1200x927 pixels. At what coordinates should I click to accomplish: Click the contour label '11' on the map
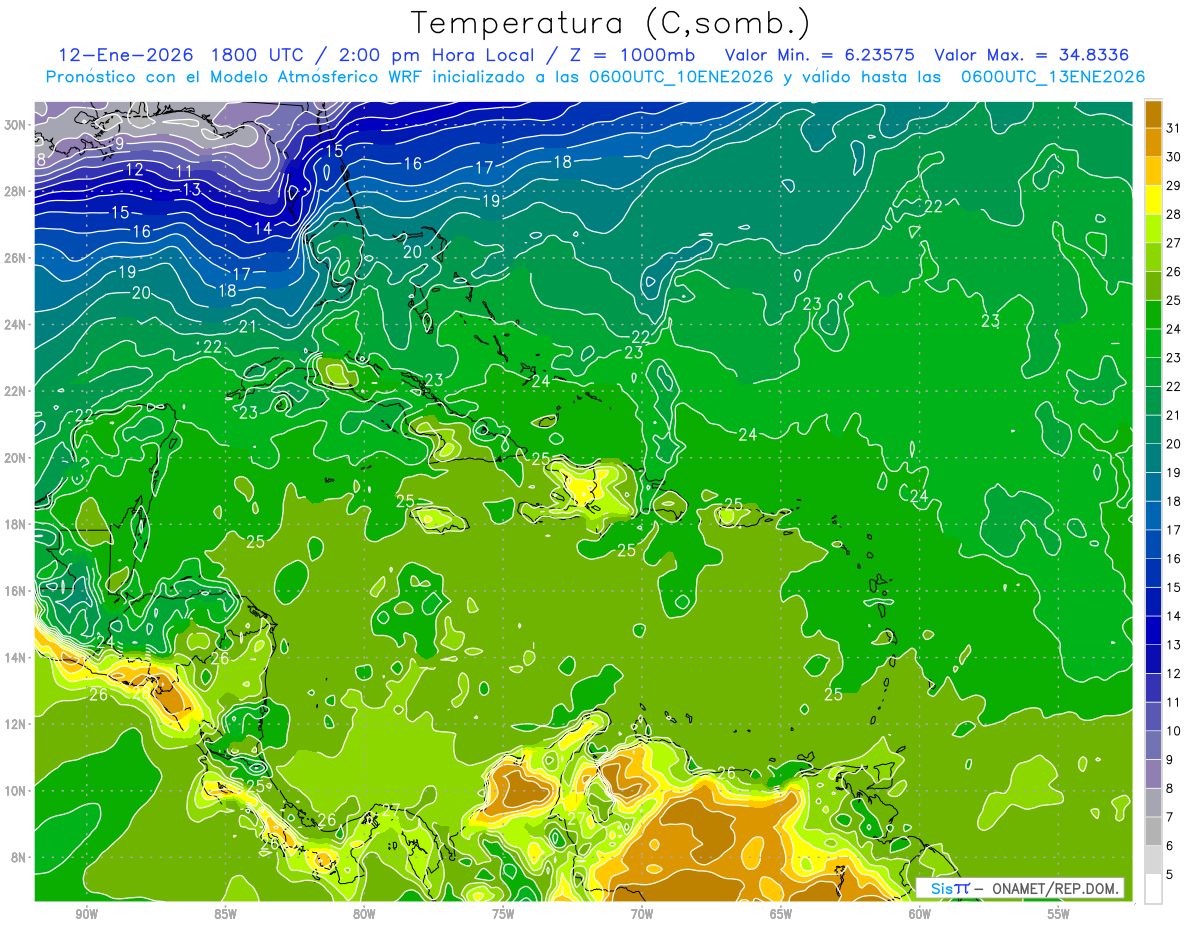(x=183, y=171)
